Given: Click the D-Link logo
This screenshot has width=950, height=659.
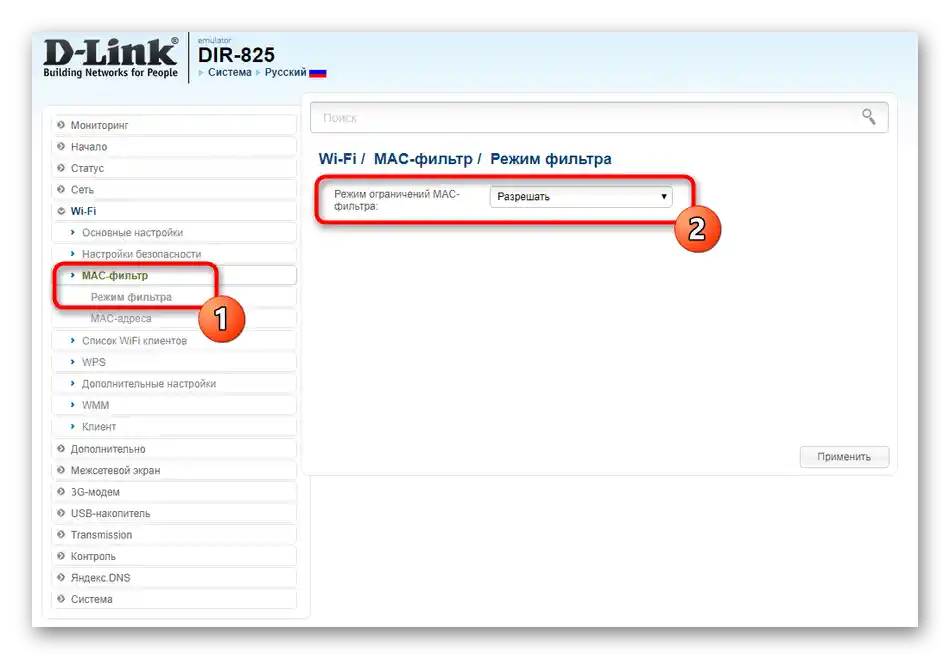Looking at the screenshot, I should [111, 58].
